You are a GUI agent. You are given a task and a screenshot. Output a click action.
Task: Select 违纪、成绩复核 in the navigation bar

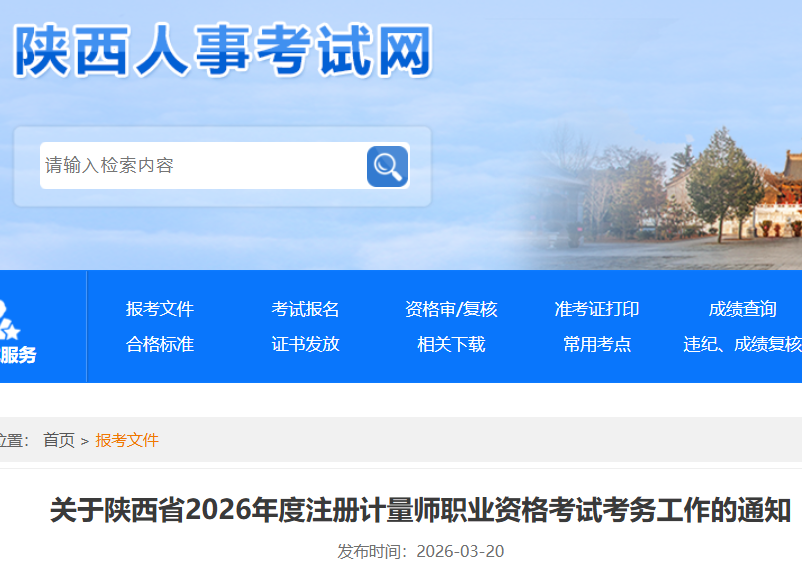coord(742,344)
